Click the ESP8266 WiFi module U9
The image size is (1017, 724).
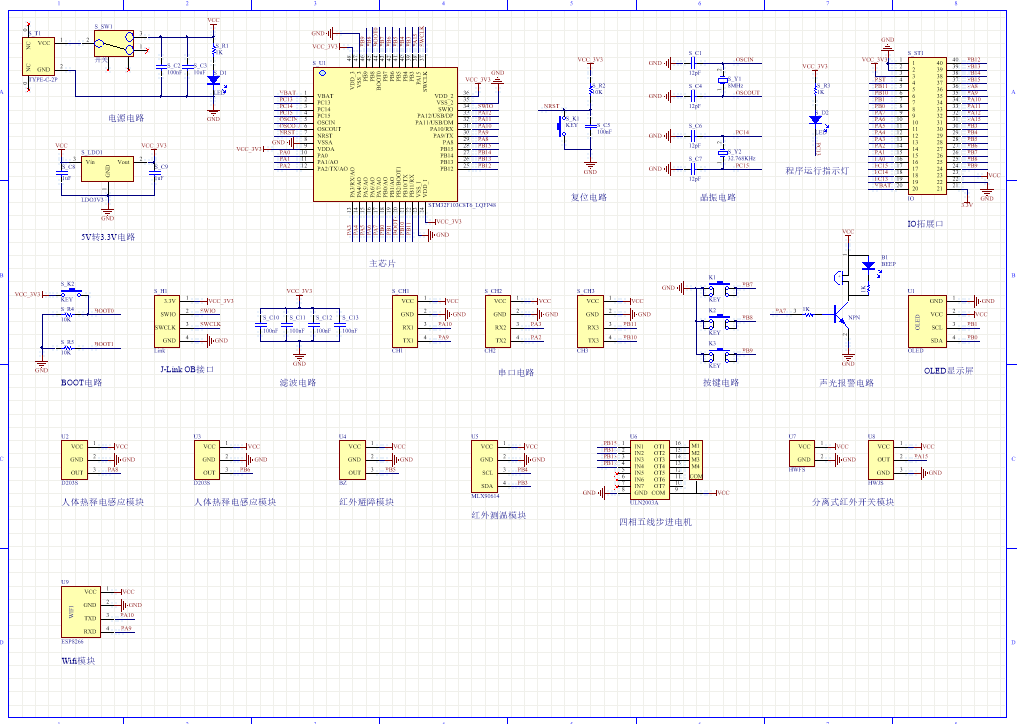81,612
